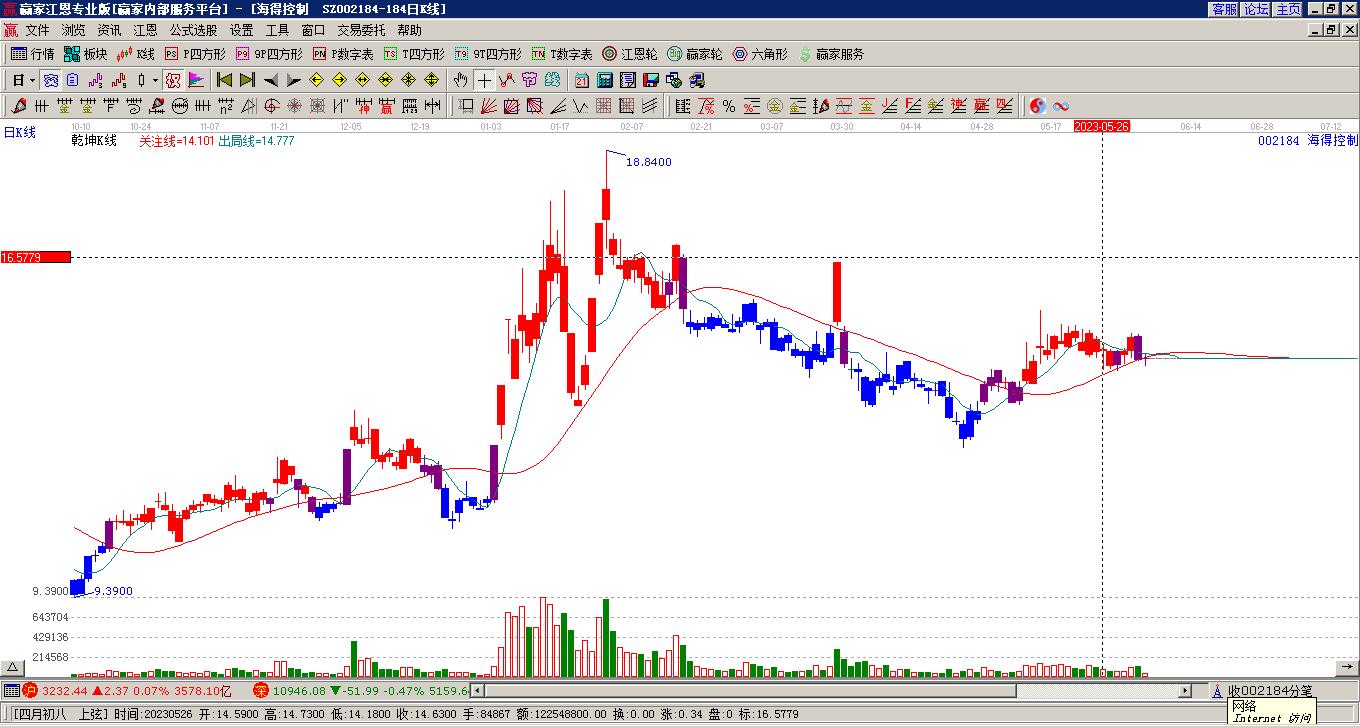Click the blue infinity loop icon
This screenshot has width=1360, height=728.
[x=1061, y=106]
